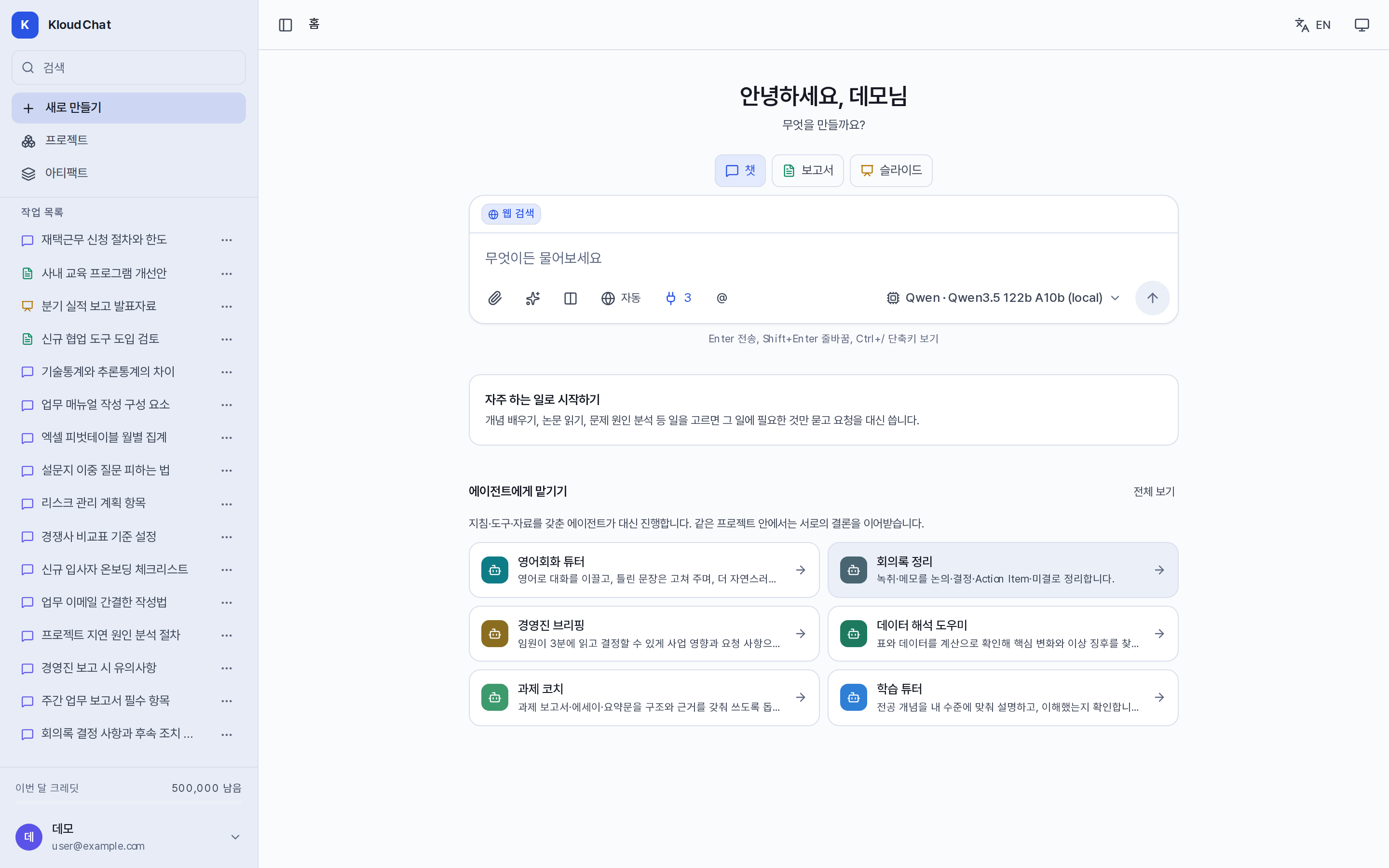Click the split view columns icon
1389x868 pixels.
coord(571,298)
